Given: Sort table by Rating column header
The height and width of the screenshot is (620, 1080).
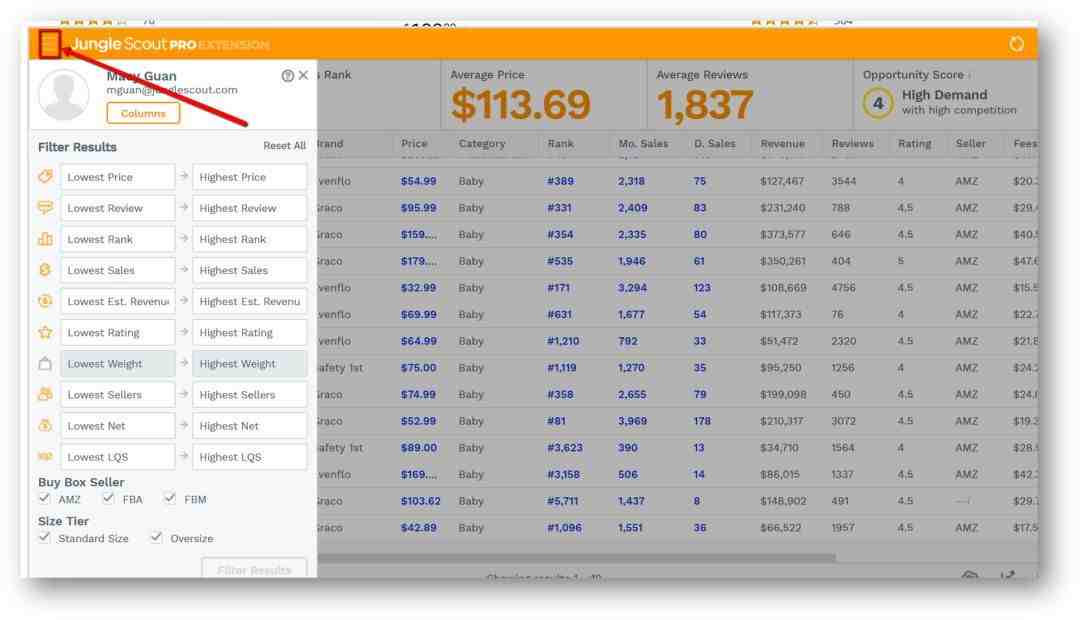Looking at the screenshot, I should click(914, 144).
